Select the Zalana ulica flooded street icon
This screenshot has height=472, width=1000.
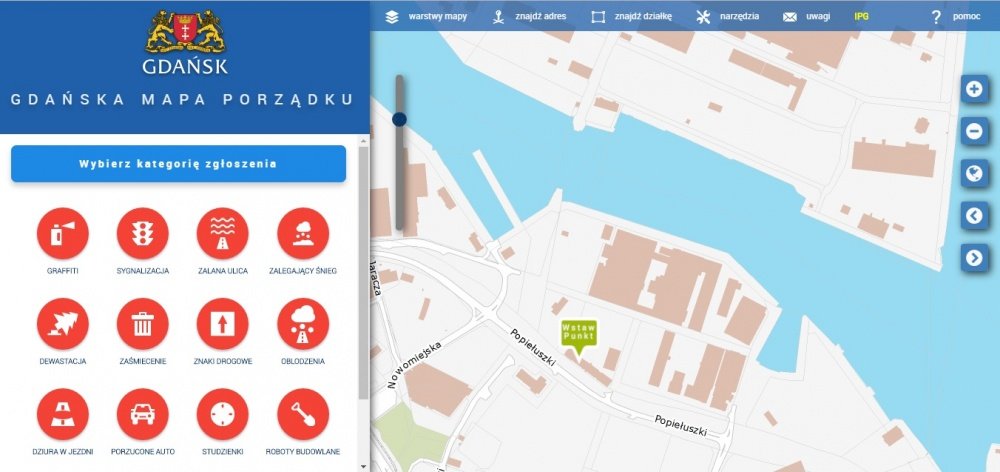click(x=222, y=234)
